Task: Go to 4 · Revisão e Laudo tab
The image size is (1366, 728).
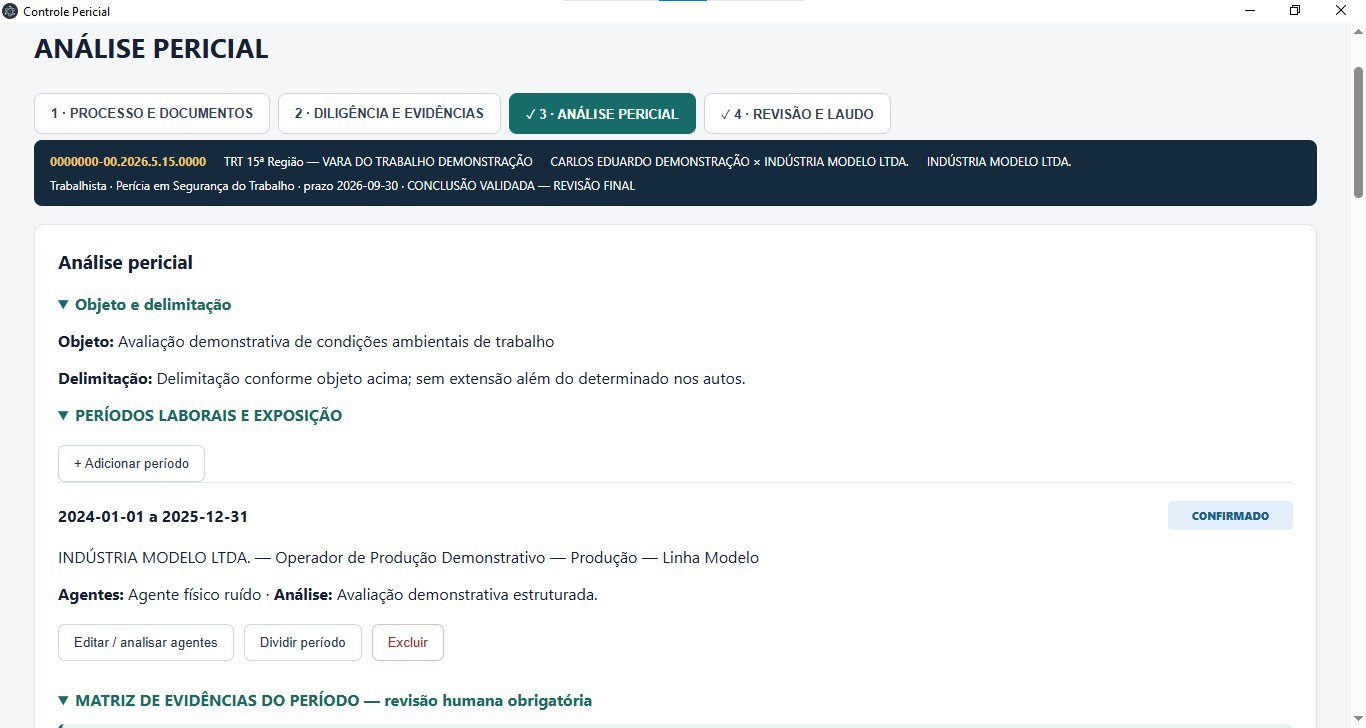Action: pyautogui.click(x=797, y=113)
